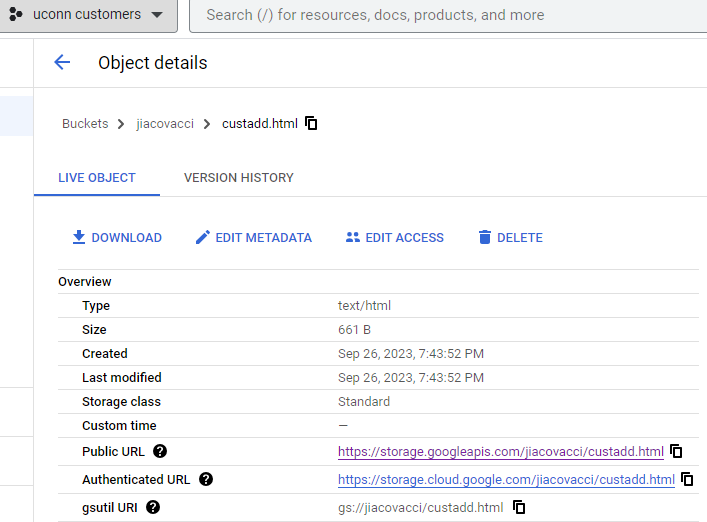Navigate to Buckets breadcrumb
The width and height of the screenshot is (707, 522).
pyautogui.click(x=85, y=124)
